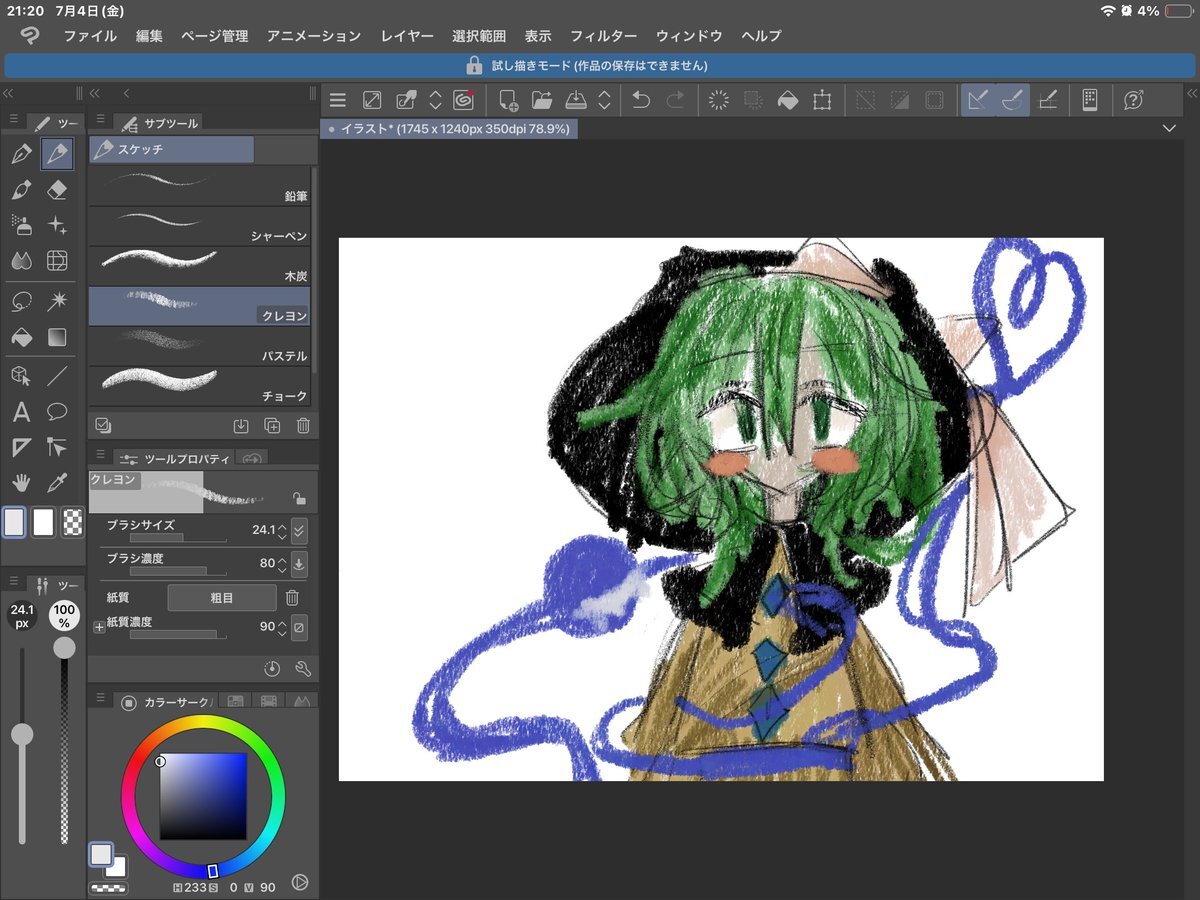Click the Redo arrow in command bar
Viewport: 1200px width, 900px height.
click(x=676, y=100)
